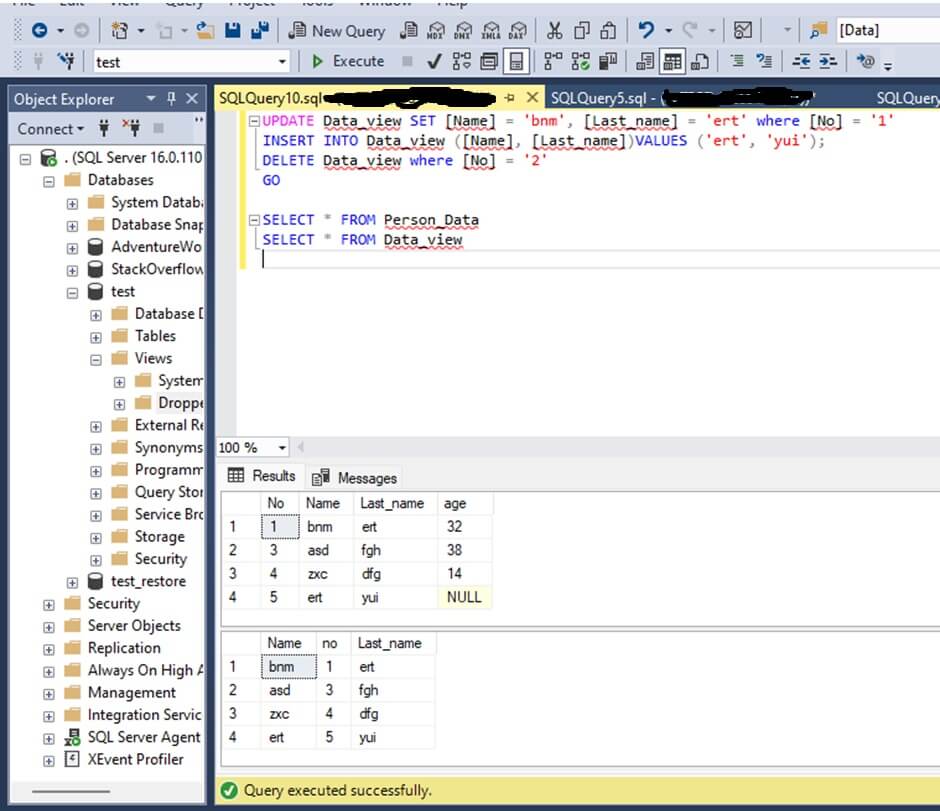The image size is (940, 811).
Task: Click Disconnect icon in Object Explorer
Action: coord(131,128)
